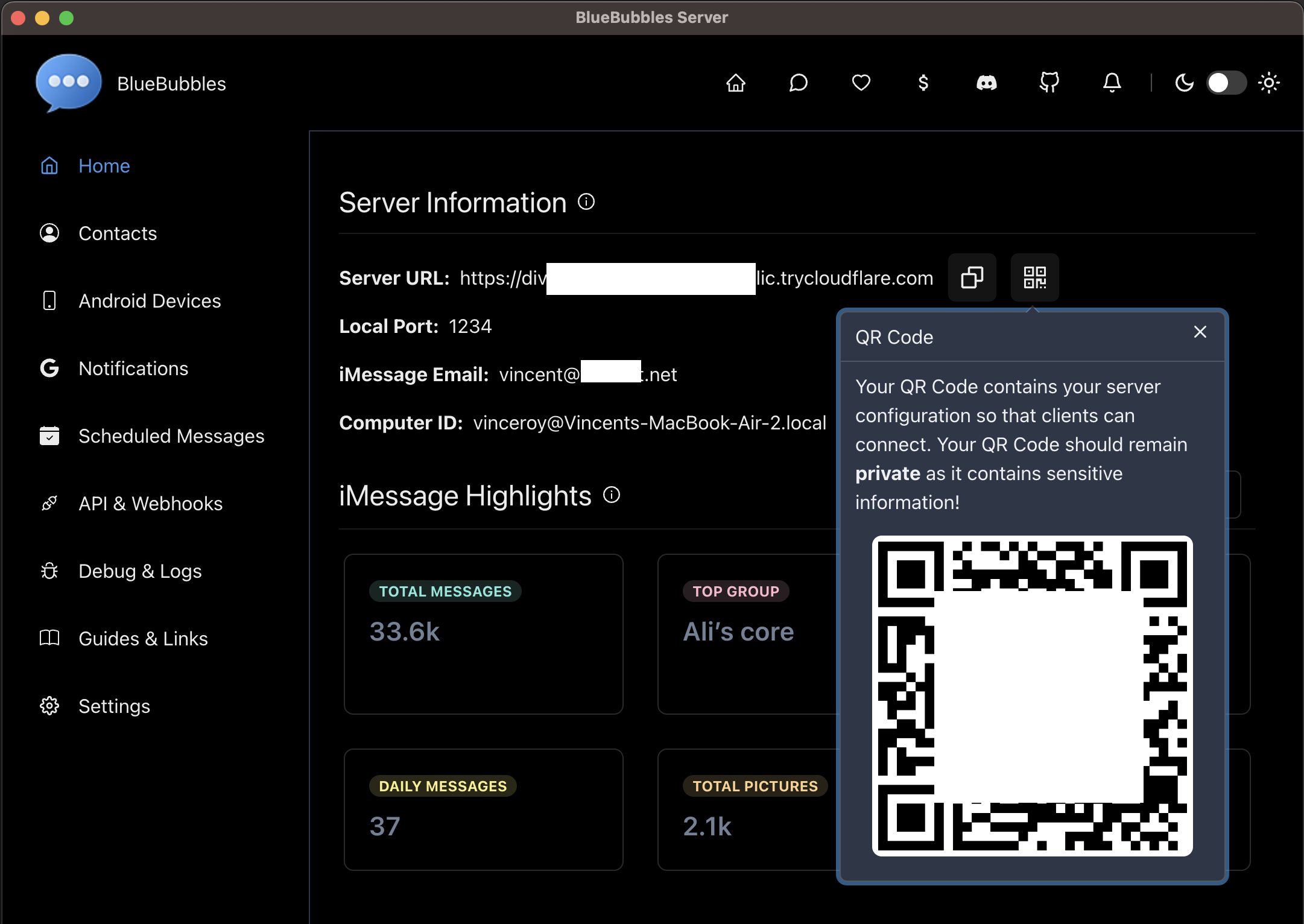Open Notifications in the sidebar
The height and width of the screenshot is (924, 1304).
(113, 369)
